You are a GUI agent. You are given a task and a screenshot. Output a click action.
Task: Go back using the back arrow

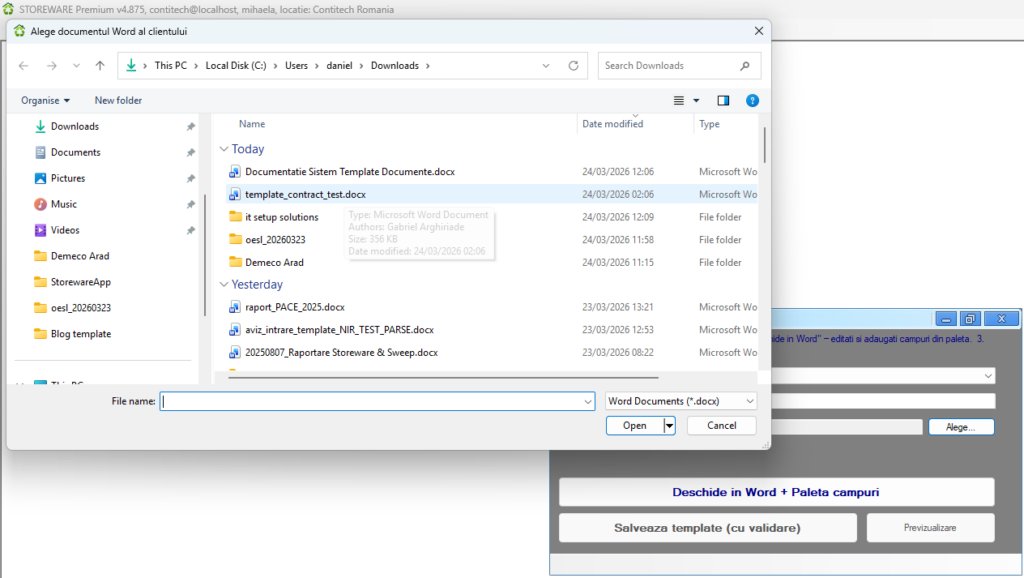pos(24,65)
